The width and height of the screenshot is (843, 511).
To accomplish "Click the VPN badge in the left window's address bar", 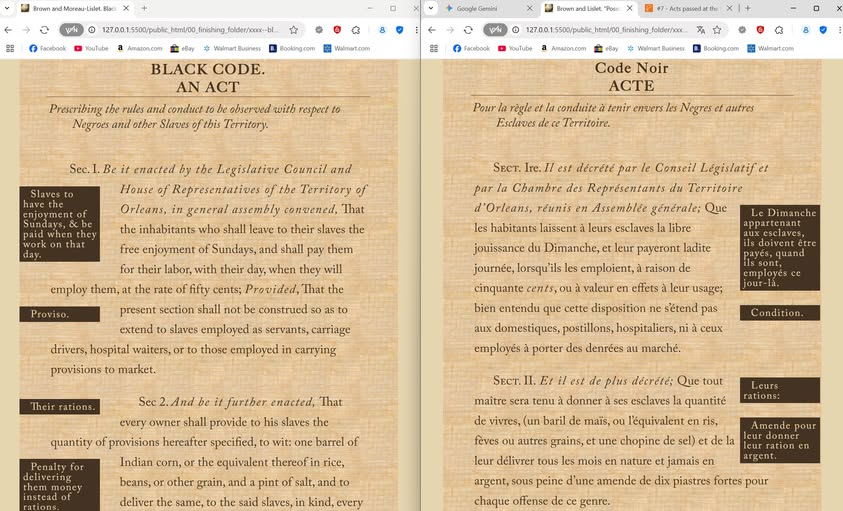I will click(71, 30).
